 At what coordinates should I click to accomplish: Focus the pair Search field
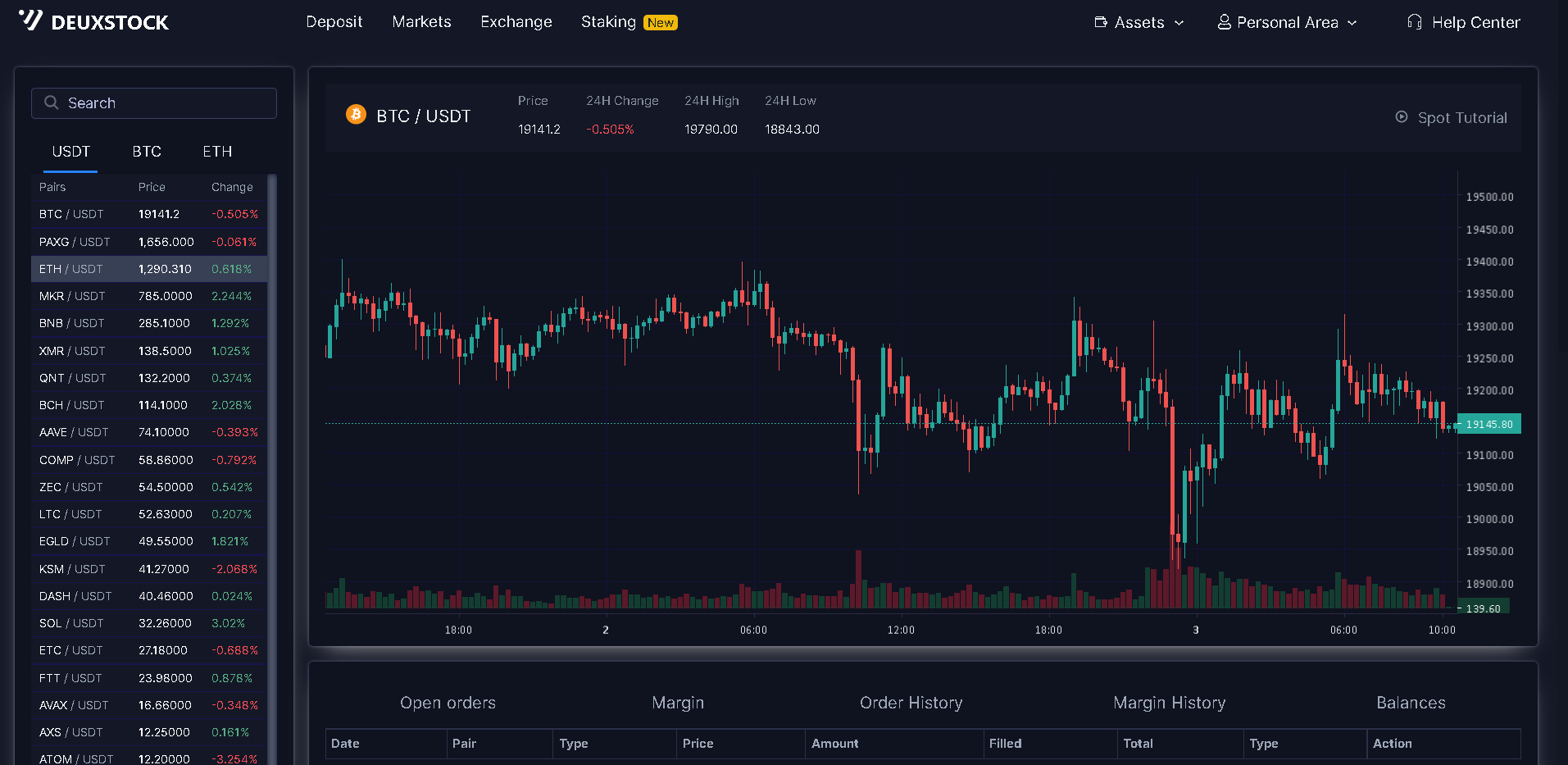(x=154, y=103)
